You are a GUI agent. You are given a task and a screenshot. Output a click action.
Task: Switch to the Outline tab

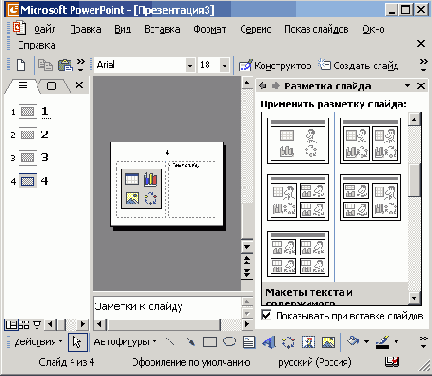click(x=23, y=85)
